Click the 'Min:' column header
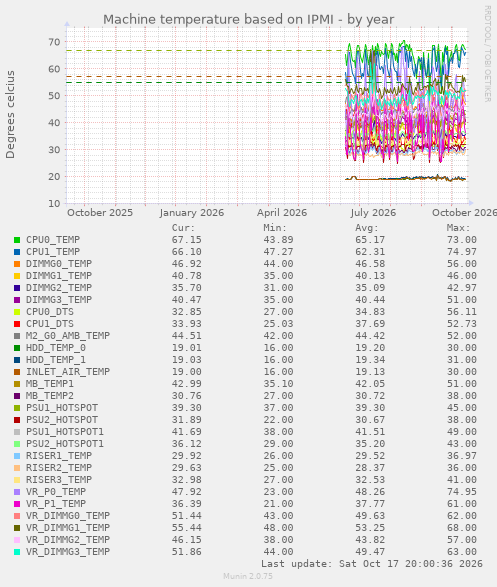 click(275, 228)
